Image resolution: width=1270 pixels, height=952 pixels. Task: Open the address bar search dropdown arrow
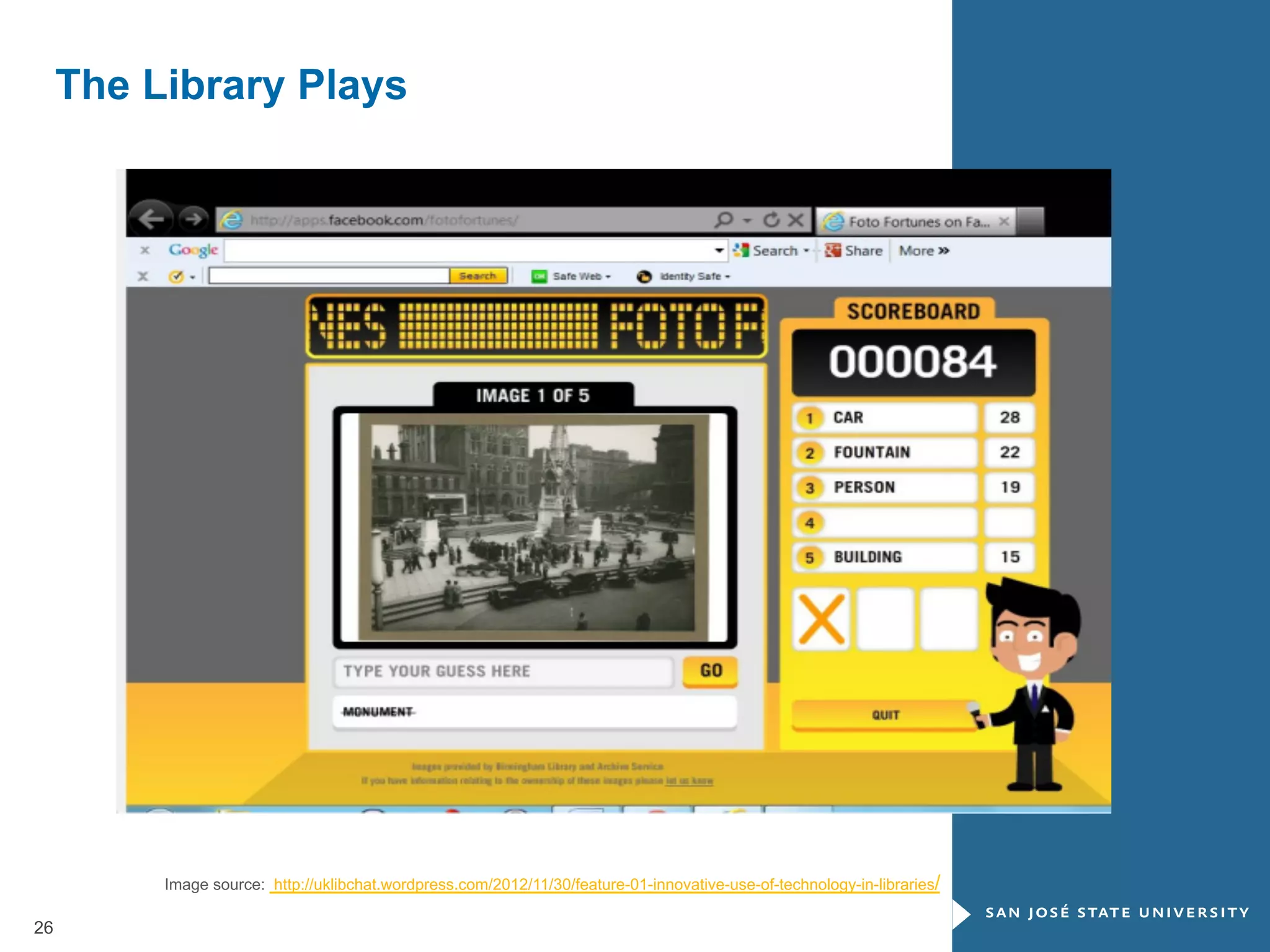[x=747, y=221]
